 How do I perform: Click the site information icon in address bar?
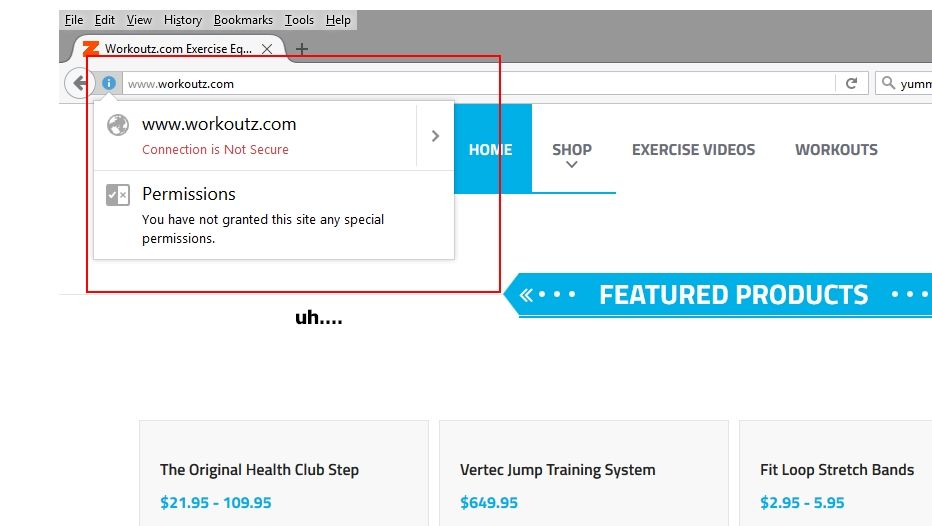point(109,83)
